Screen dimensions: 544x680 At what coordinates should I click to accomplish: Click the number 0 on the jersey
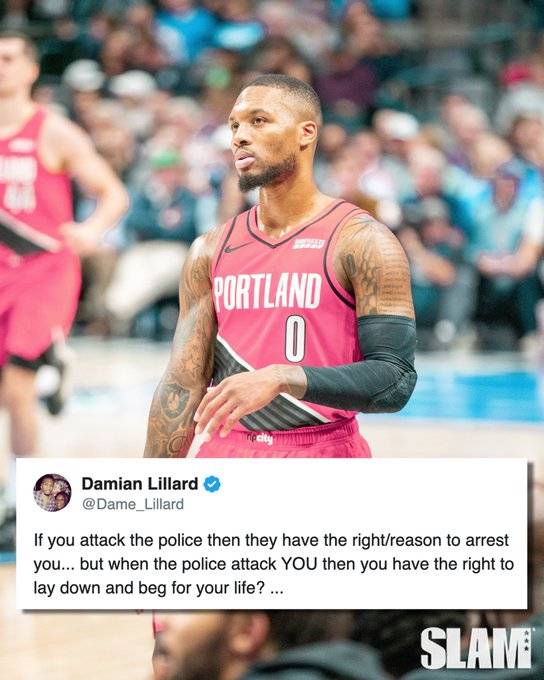coord(295,338)
